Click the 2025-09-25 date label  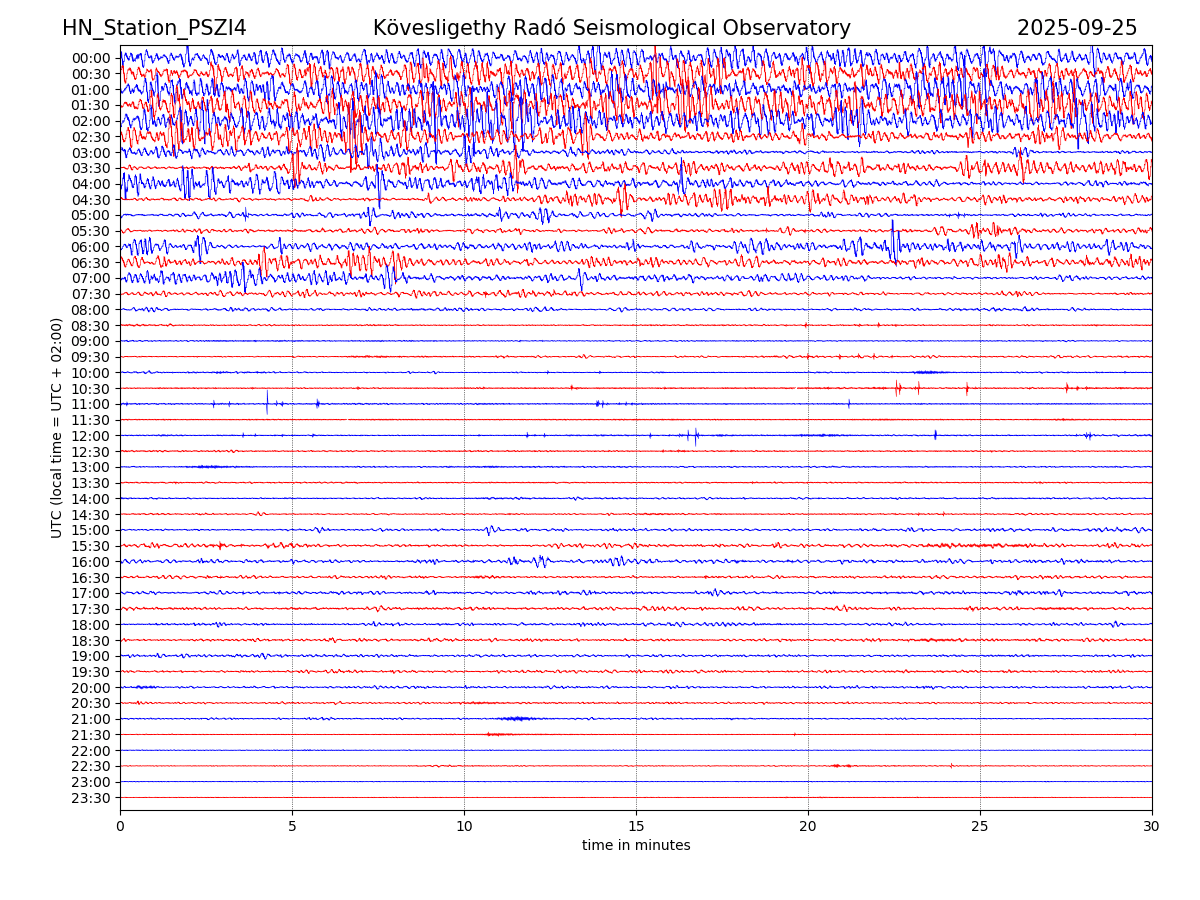click(1077, 28)
